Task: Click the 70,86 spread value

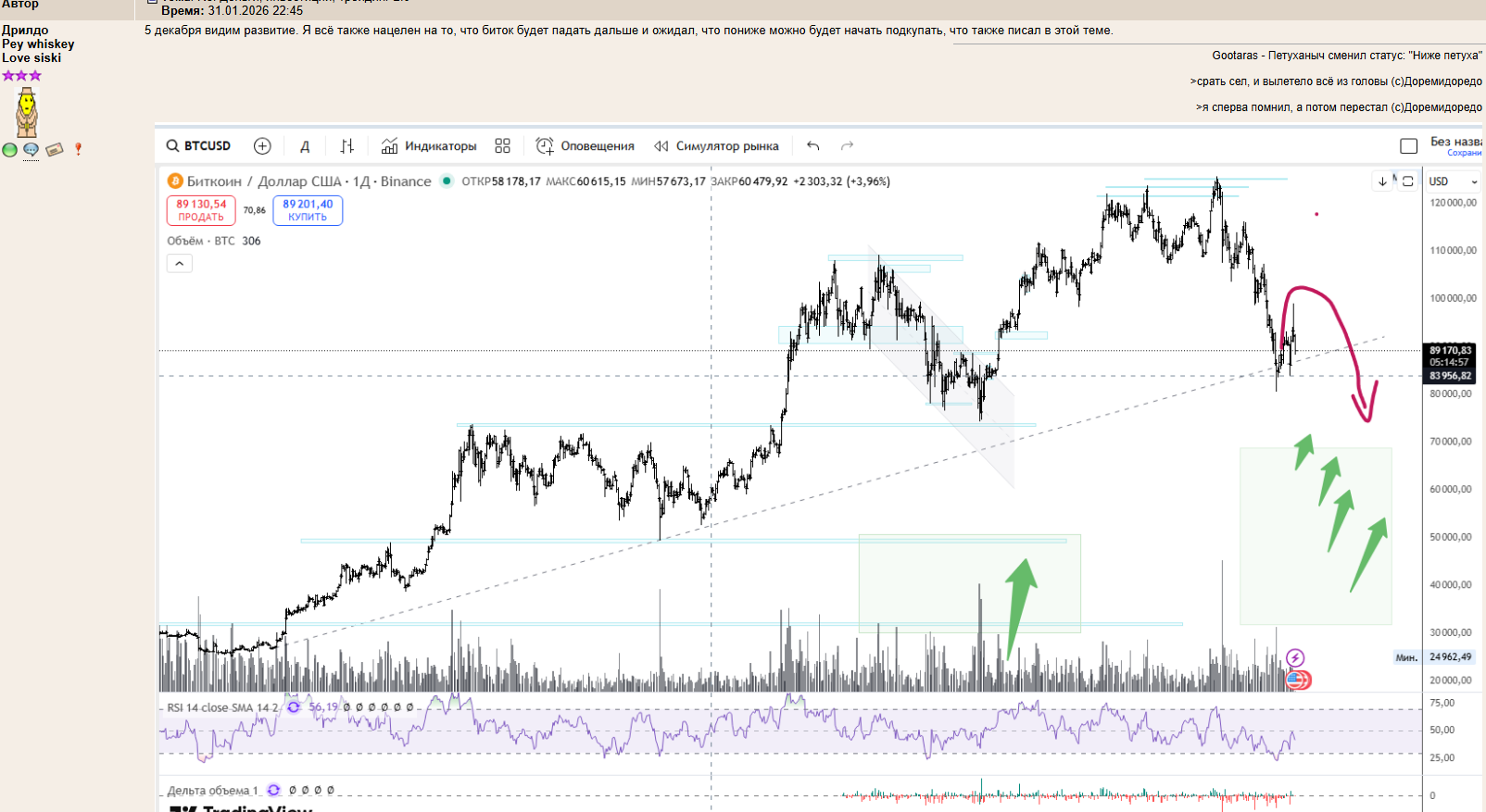Action: [x=255, y=210]
